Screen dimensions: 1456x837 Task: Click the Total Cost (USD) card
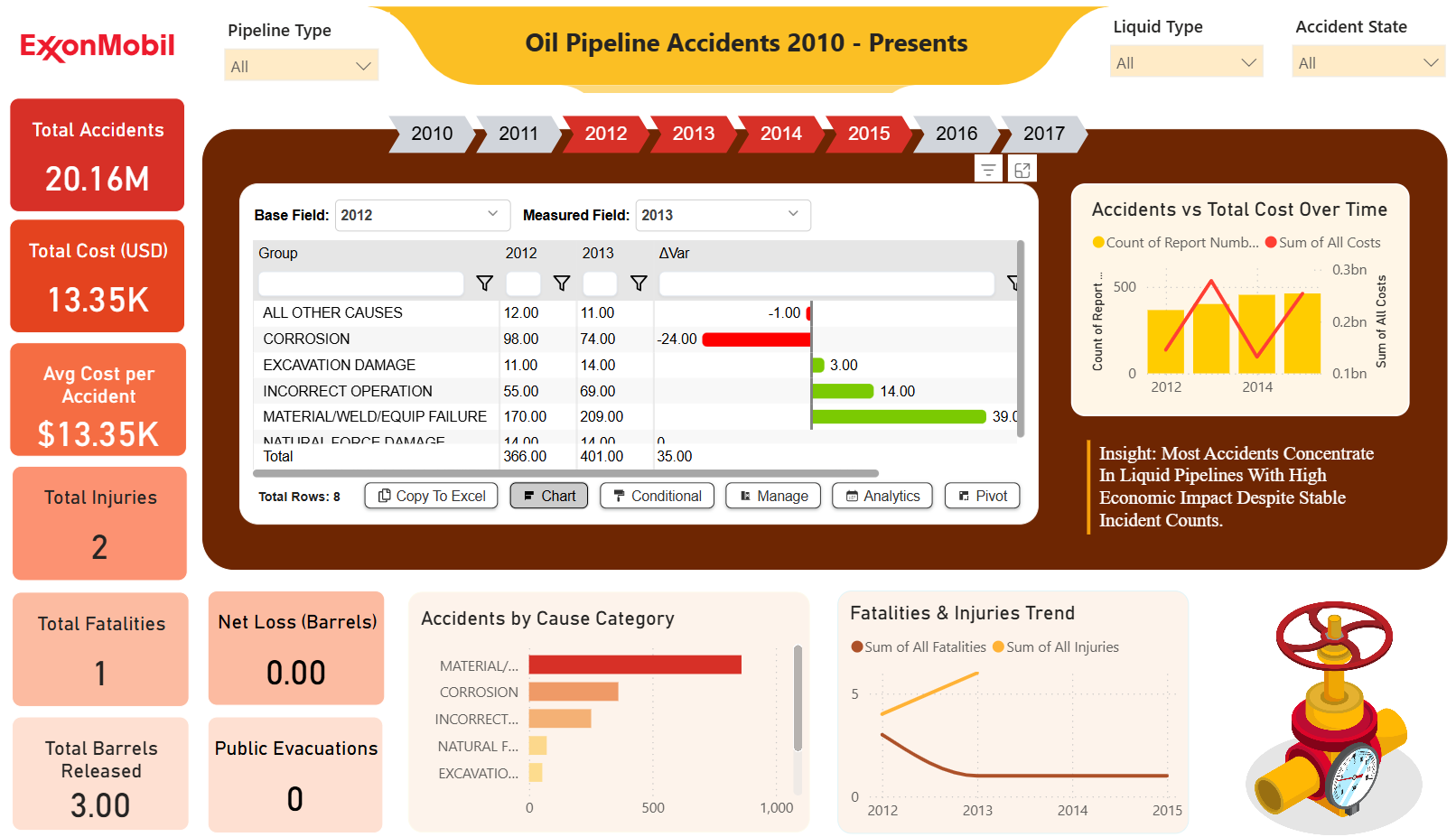[x=98, y=276]
